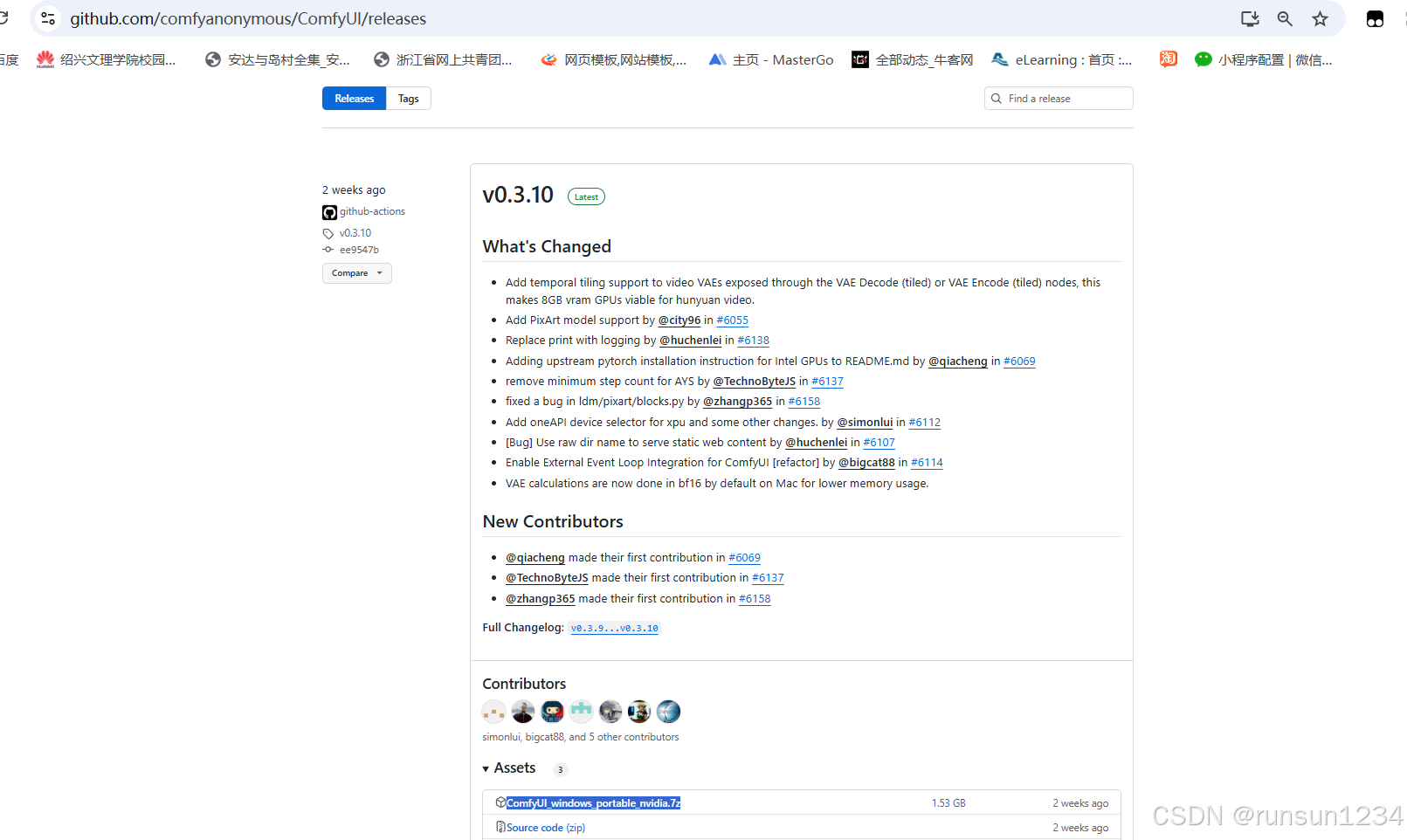Click the first contributor avatar
Screen dimensions: 1407x840
(494, 712)
